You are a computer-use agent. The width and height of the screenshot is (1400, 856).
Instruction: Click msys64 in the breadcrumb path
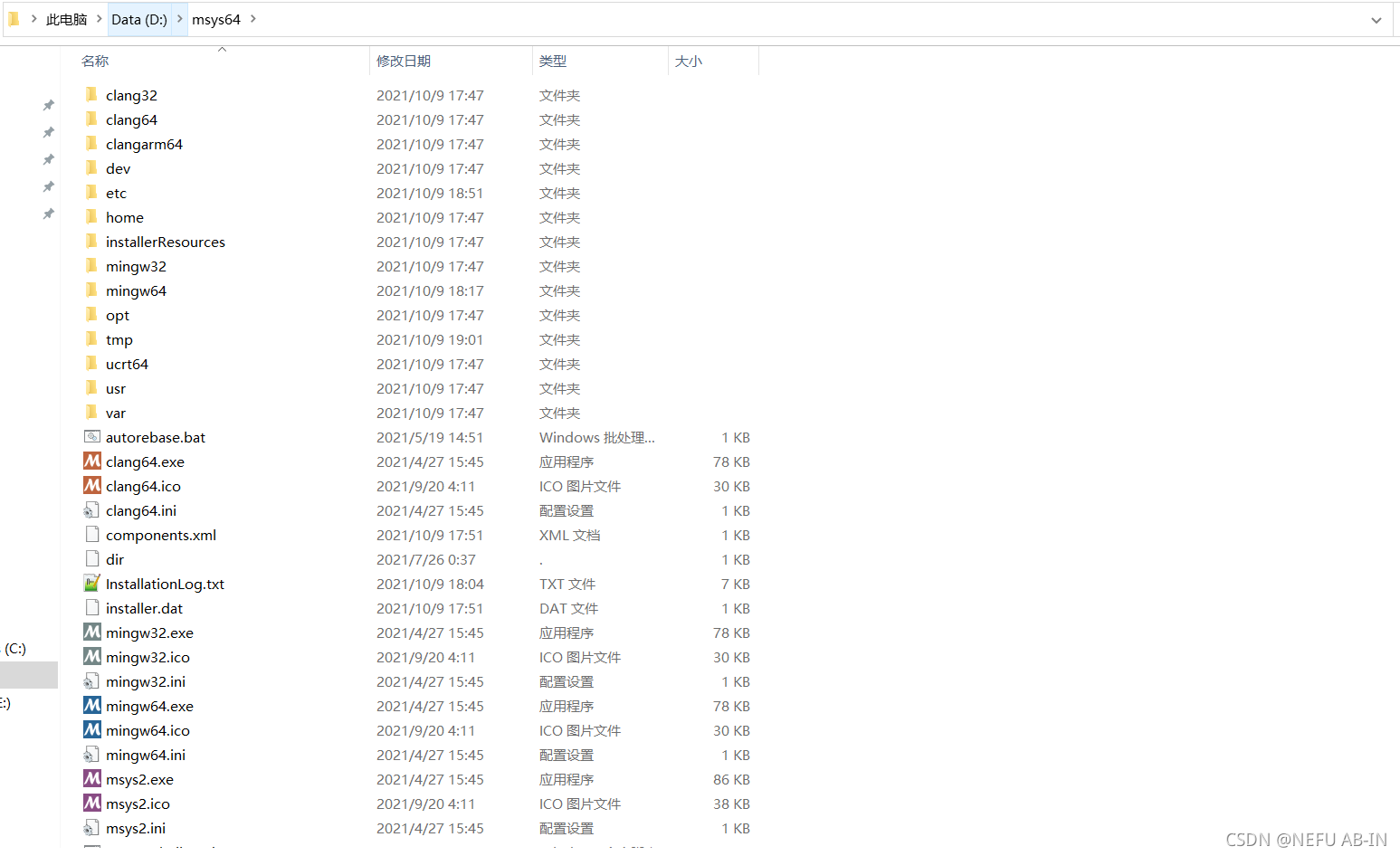point(216,19)
